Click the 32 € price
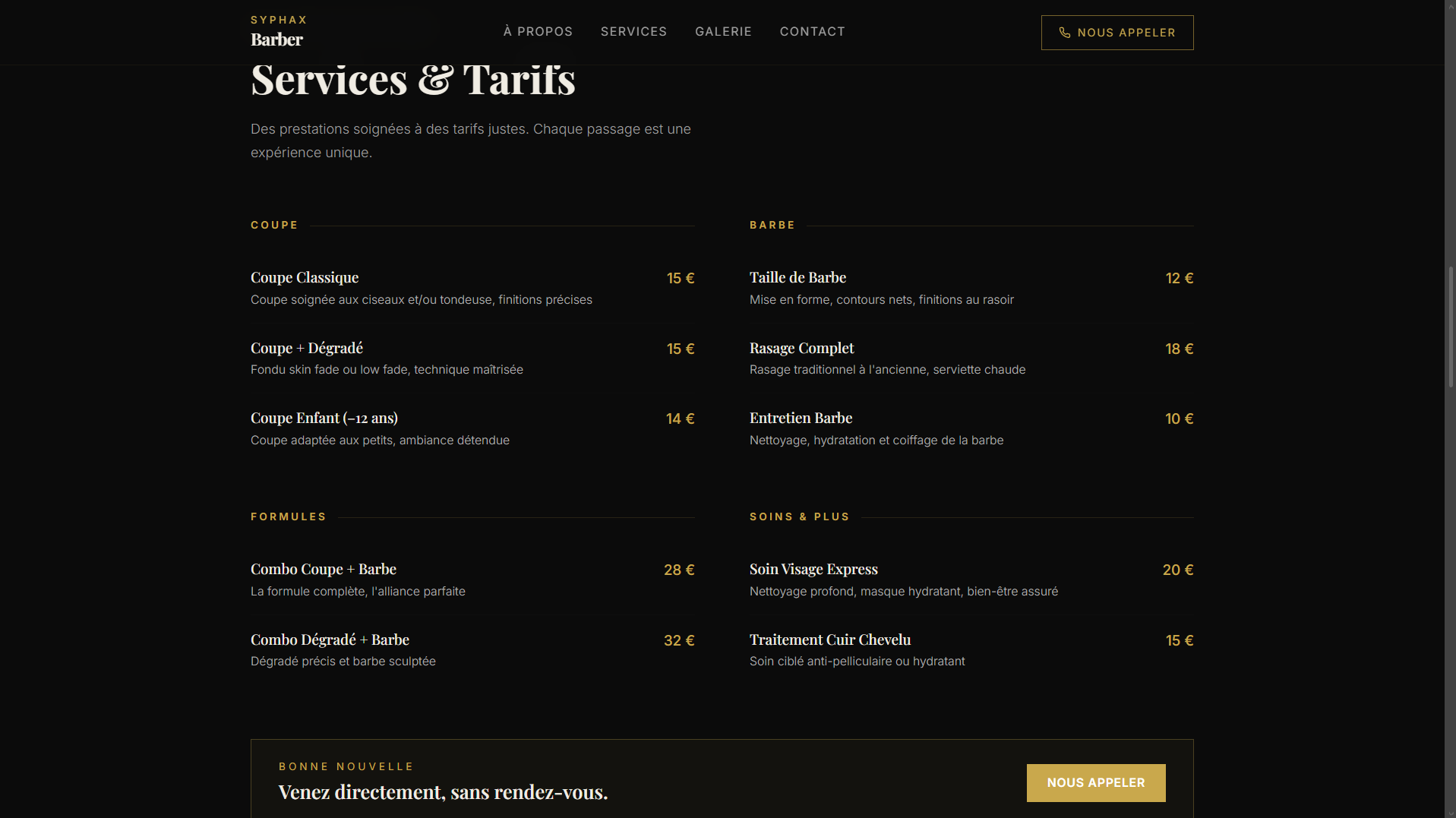The height and width of the screenshot is (818, 1456). click(679, 641)
